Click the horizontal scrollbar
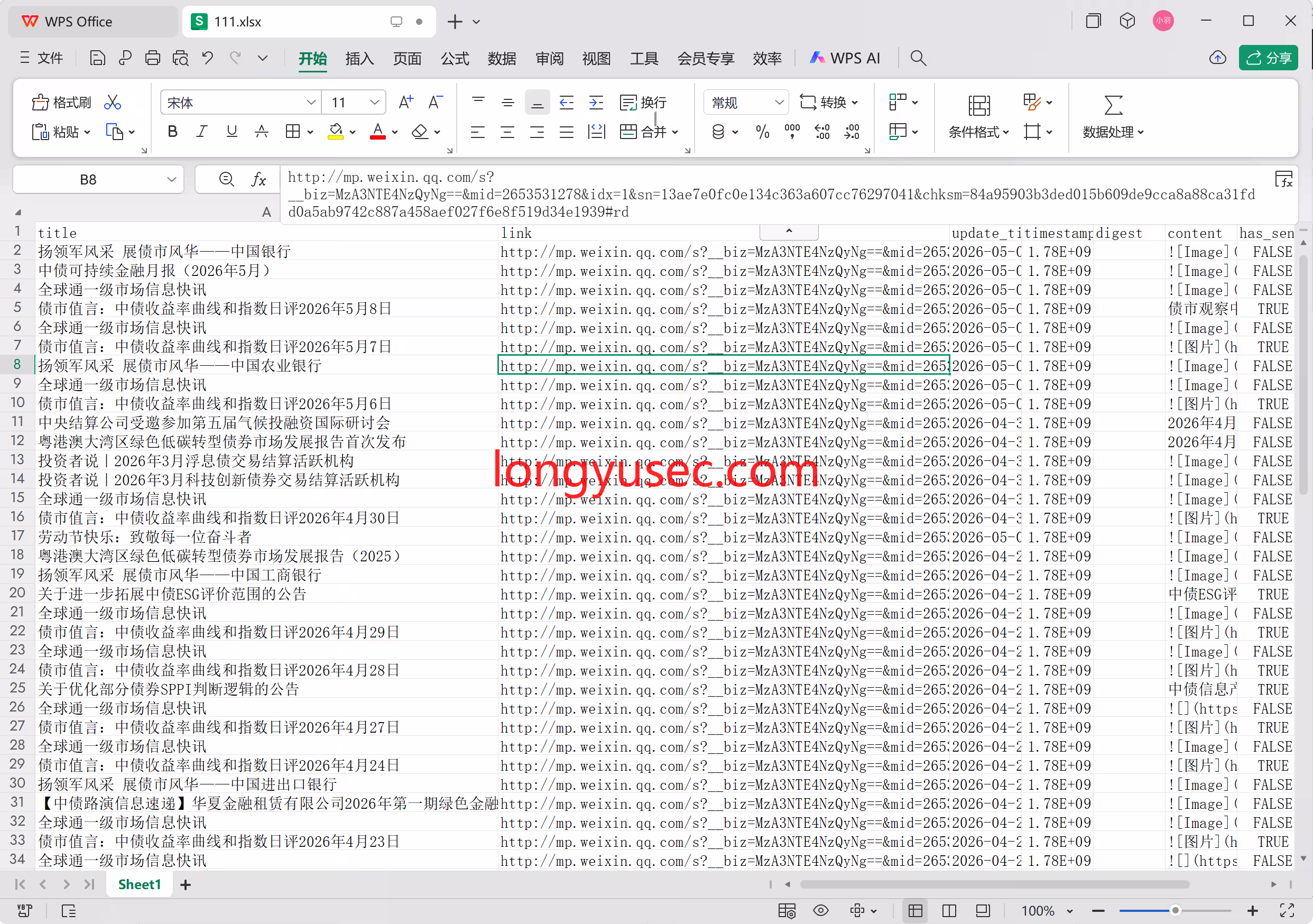Image resolution: width=1313 pixels, height=924 pixels. [994, 884]
